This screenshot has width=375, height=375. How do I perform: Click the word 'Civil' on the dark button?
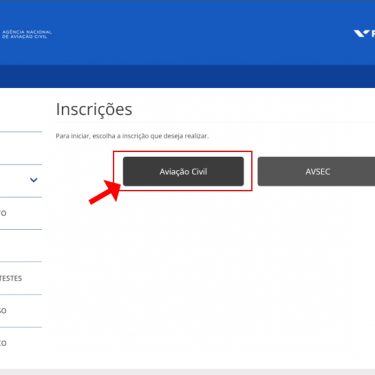click(x=199, y=172)
